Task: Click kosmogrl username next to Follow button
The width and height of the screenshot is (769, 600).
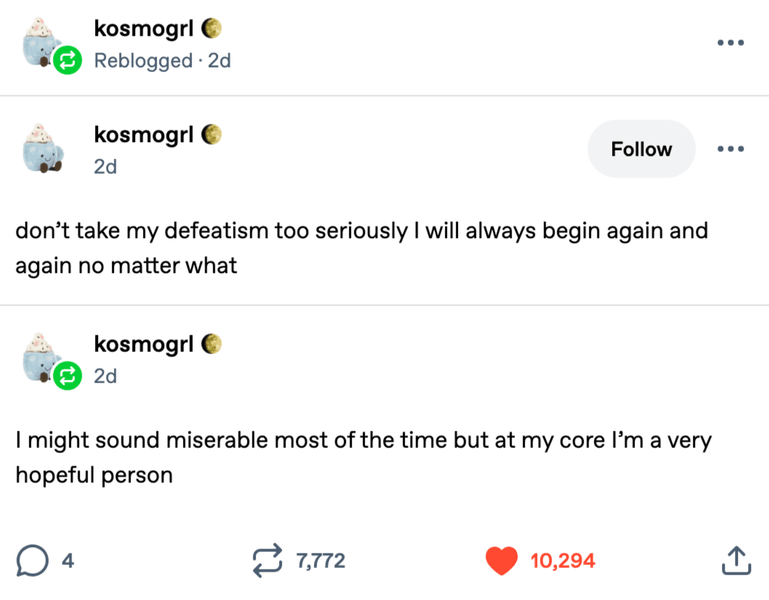Action: pyautogui.click(x=143, y=133)
